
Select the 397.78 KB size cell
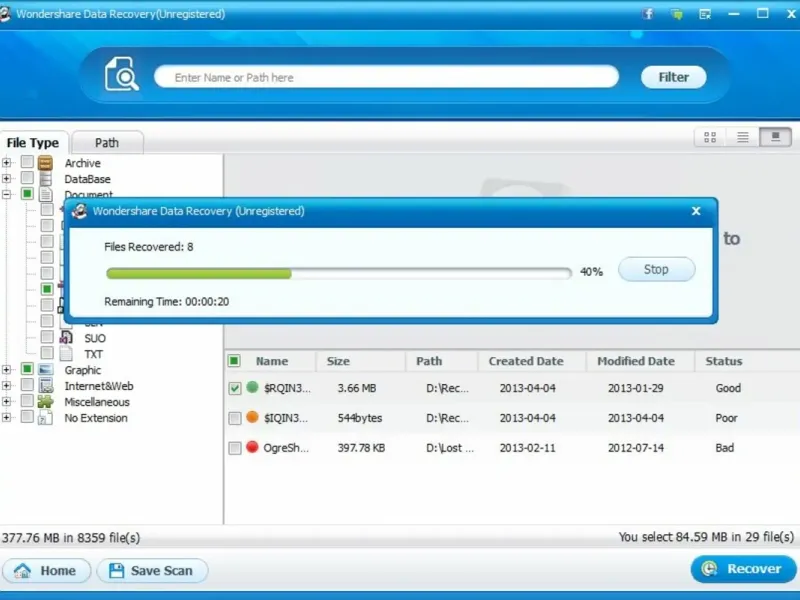point(361,448)
